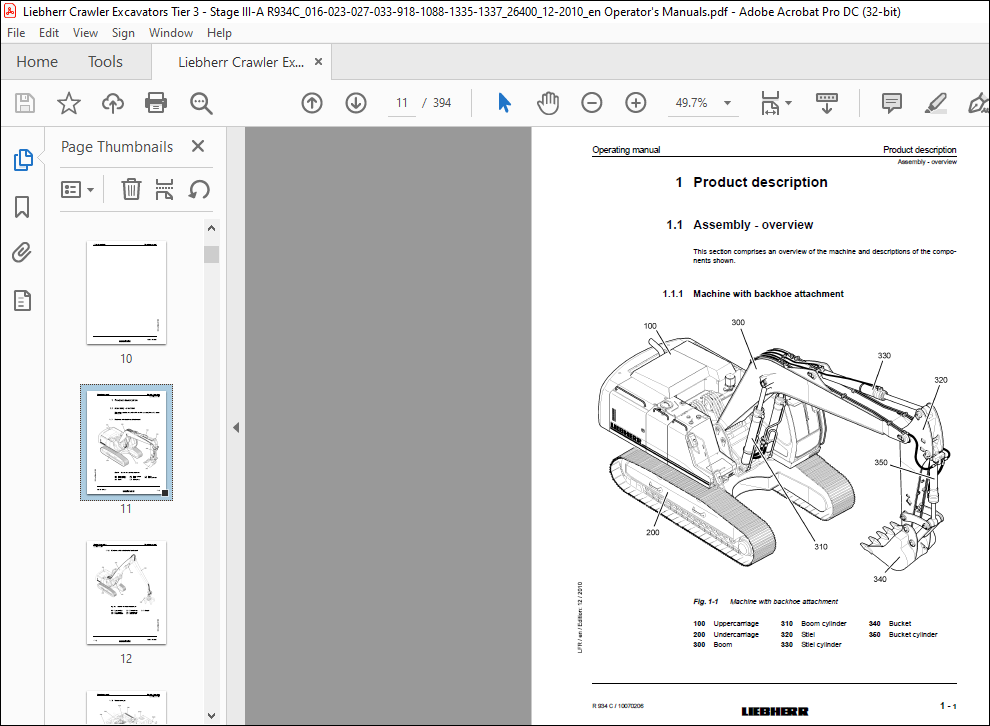Click the Save file icon

pos(25,103)
